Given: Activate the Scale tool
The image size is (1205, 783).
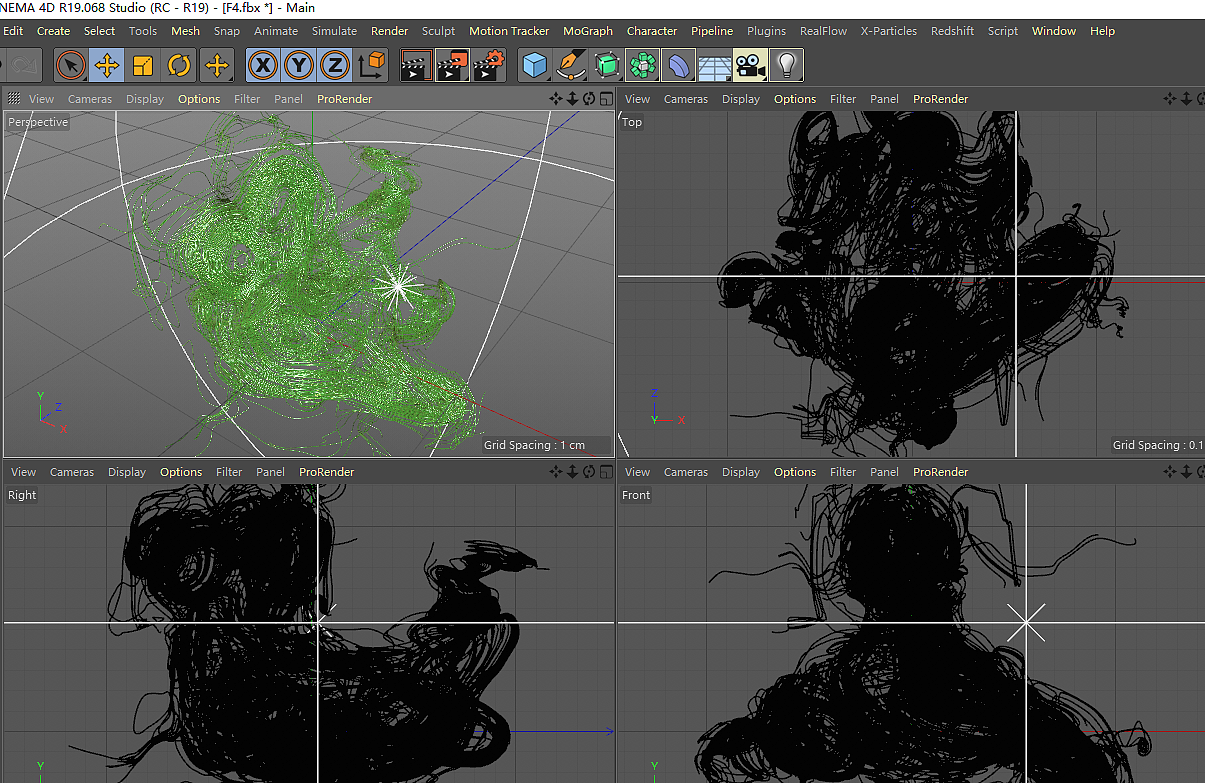Looking at the screenshot, I should point(142,66).
